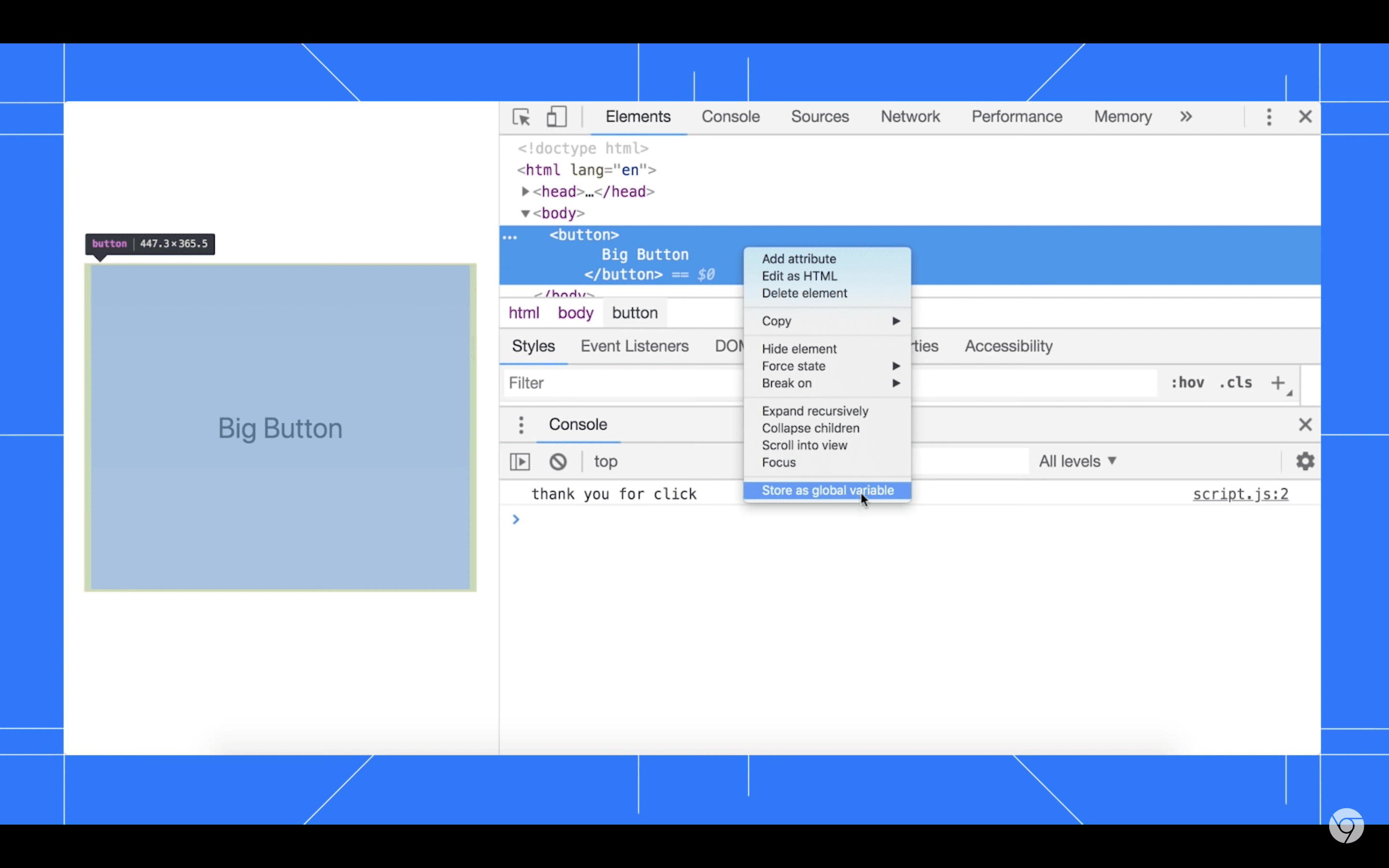Image resolution: width=1389 pixels, height=868 pixels.
Task: Select Store as global variable option
Action: click(828, 490)
